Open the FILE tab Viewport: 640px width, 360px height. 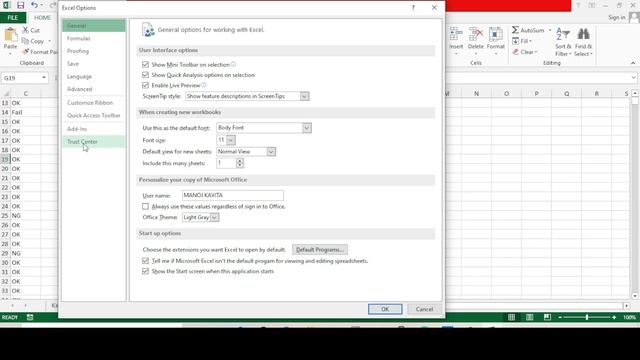point(13,18)
